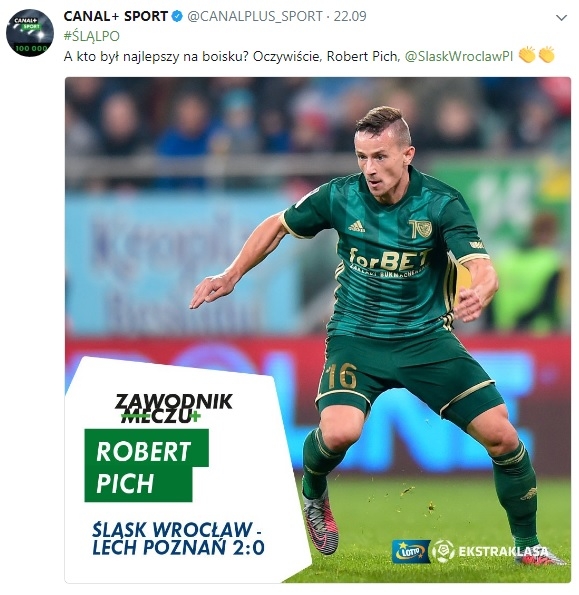Screen dimensions: 579x595
Task: Click the Zawodnik Meczu+ logo
Action: 173,408
